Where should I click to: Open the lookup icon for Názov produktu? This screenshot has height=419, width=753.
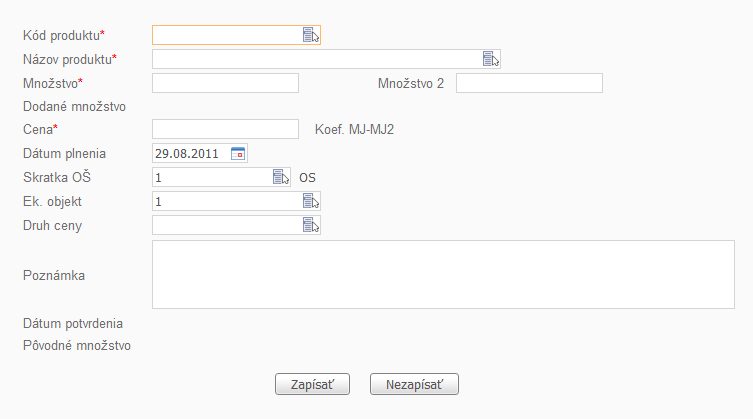[491, 59]
